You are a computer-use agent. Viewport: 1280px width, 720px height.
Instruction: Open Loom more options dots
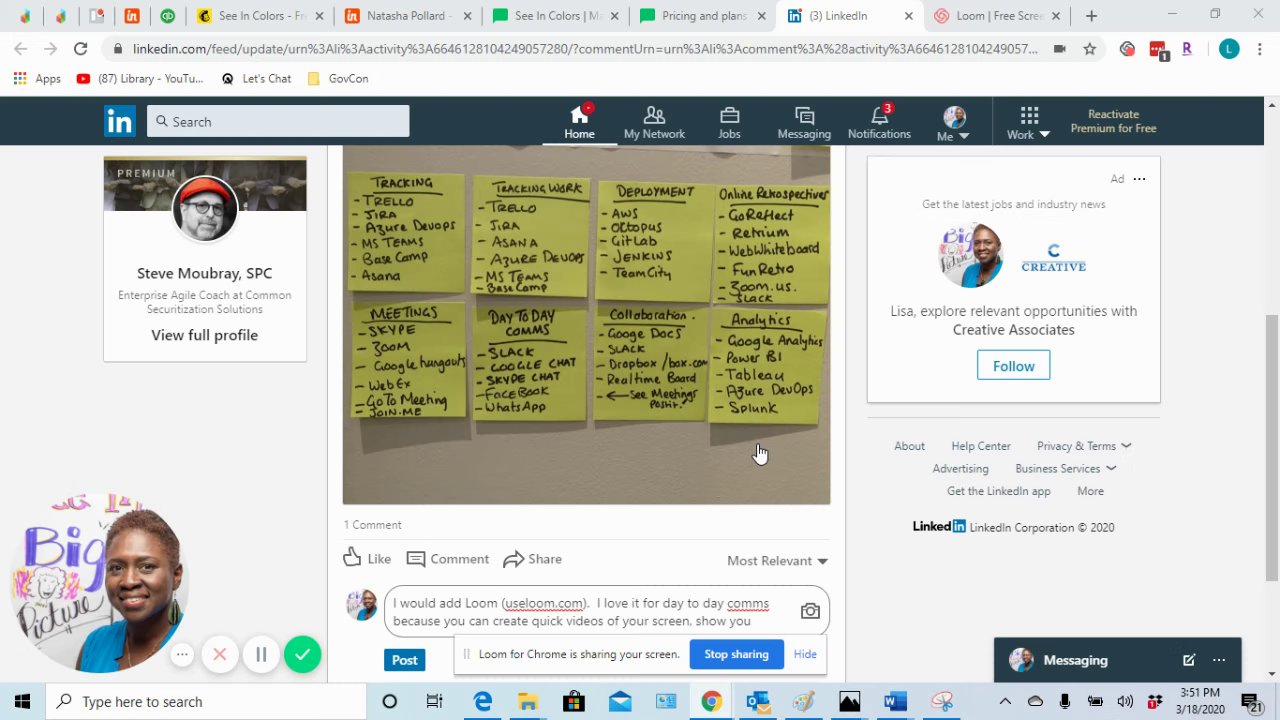click(182, 655)
